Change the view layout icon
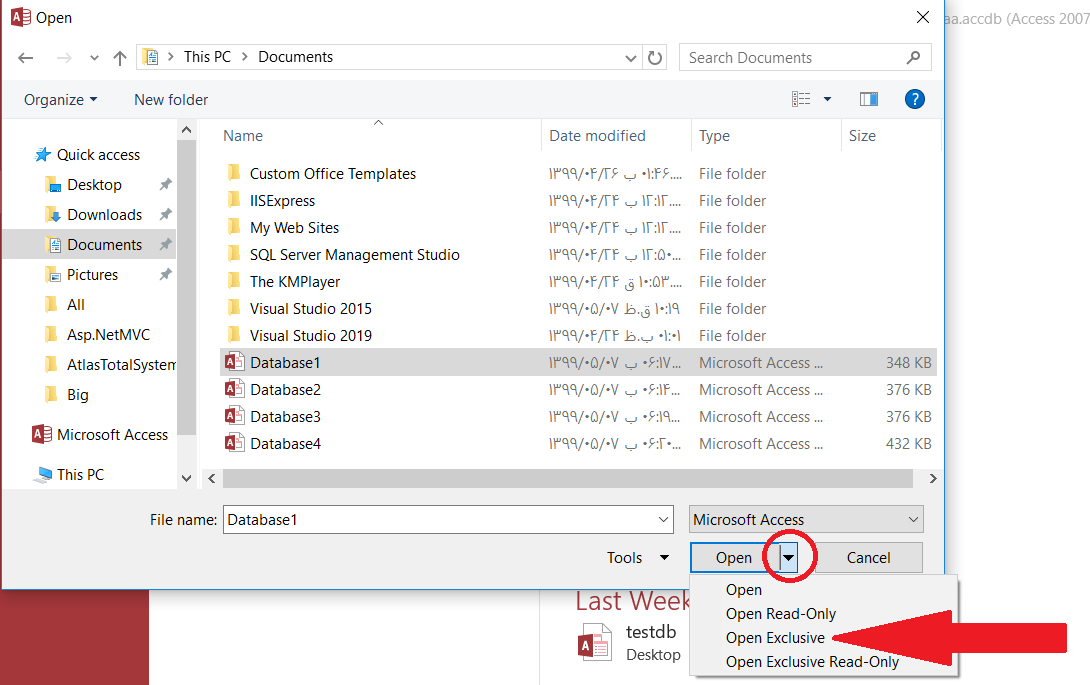 pos(801,99)
